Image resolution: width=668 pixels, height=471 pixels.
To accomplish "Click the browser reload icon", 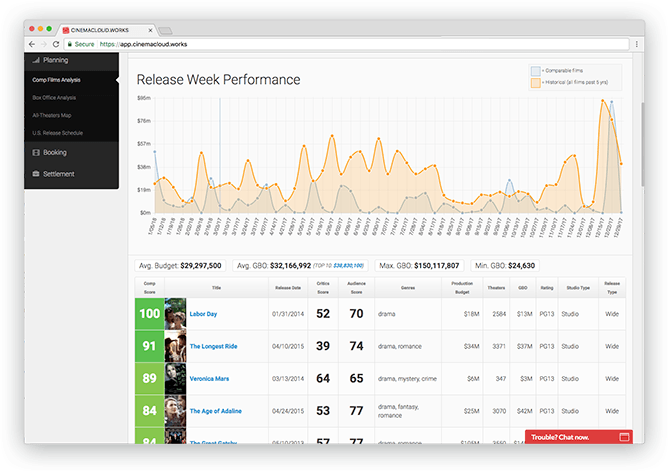I will pos(55,45).
